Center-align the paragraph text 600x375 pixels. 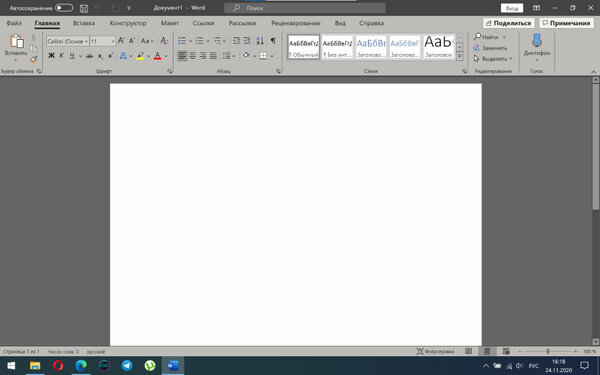tap(192, 56)
